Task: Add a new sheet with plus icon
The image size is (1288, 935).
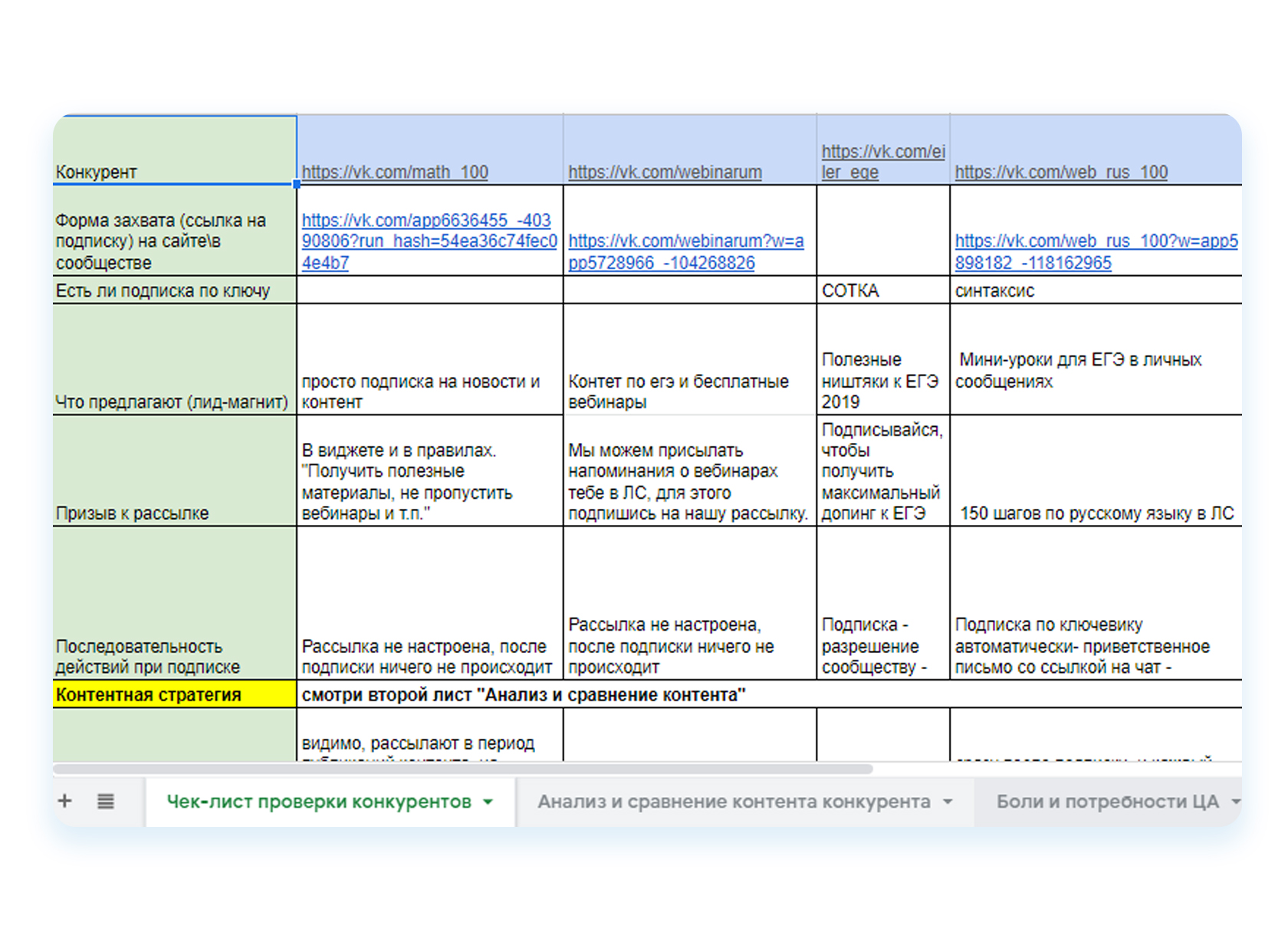Action: (x=65, y=801)
